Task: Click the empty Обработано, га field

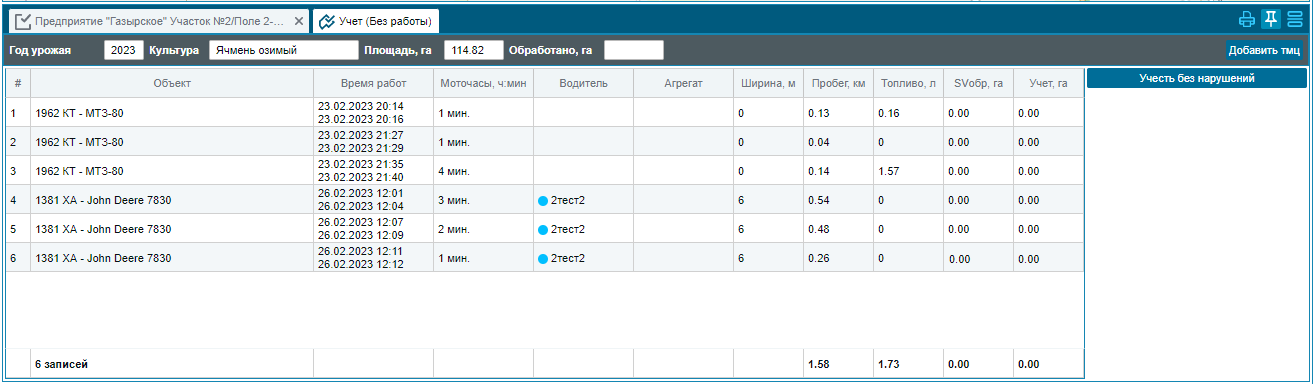Action: tap(633, 50)
